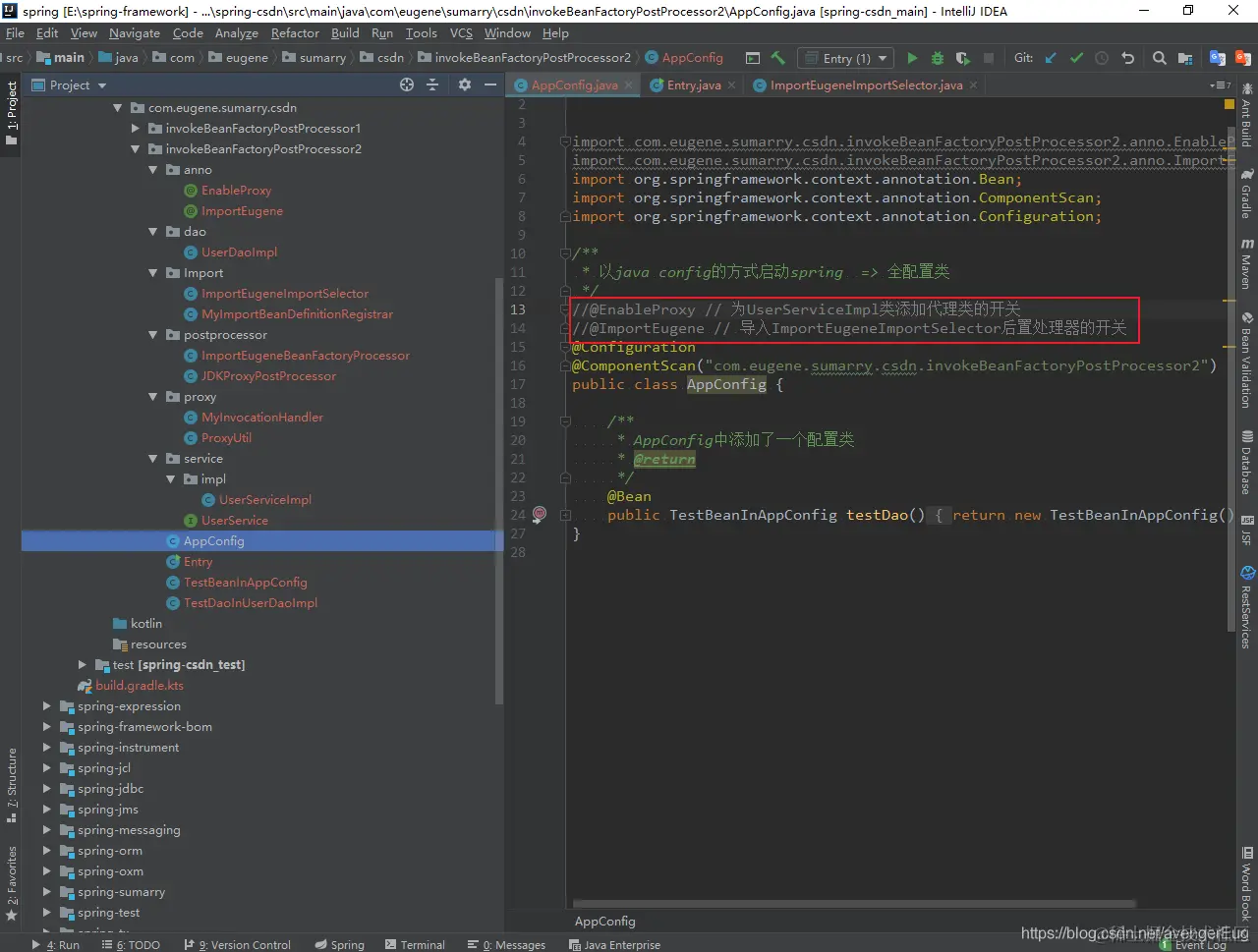The image size is (1258, 952).
Task: Open the Entry (1) run configuration dropdown
Action: 846,58
